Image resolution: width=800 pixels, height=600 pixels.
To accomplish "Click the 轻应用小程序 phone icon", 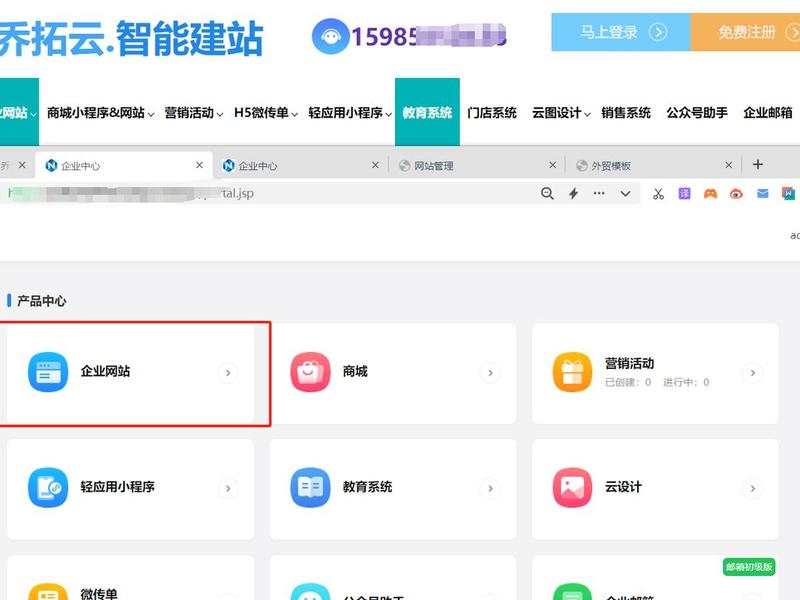I will point(48,488).
